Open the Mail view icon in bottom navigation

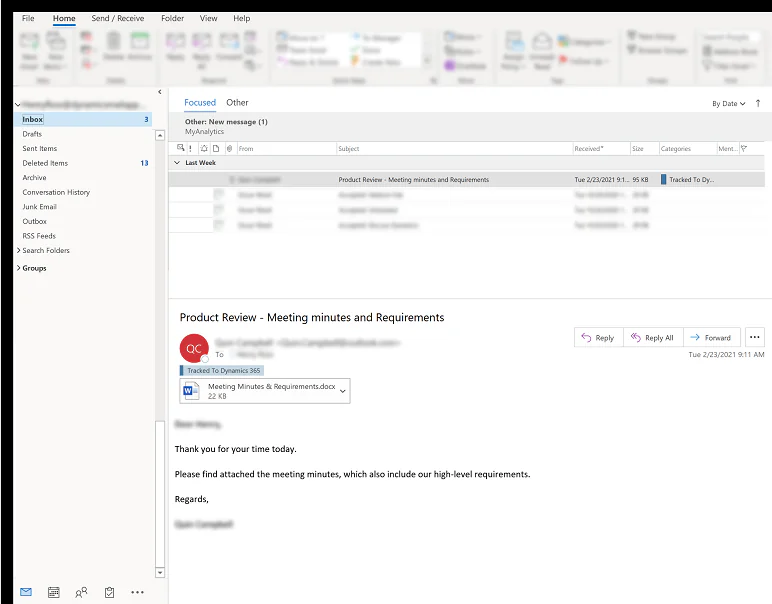26,592
